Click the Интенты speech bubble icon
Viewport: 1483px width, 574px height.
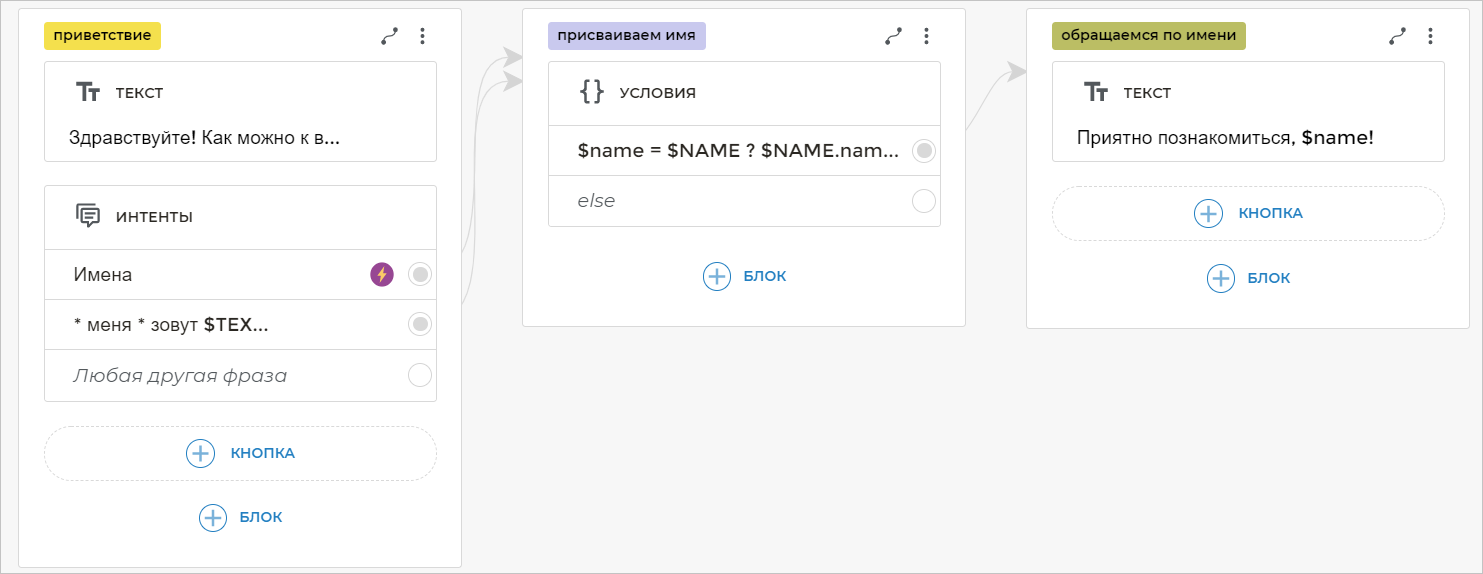[x=88, y=216]
